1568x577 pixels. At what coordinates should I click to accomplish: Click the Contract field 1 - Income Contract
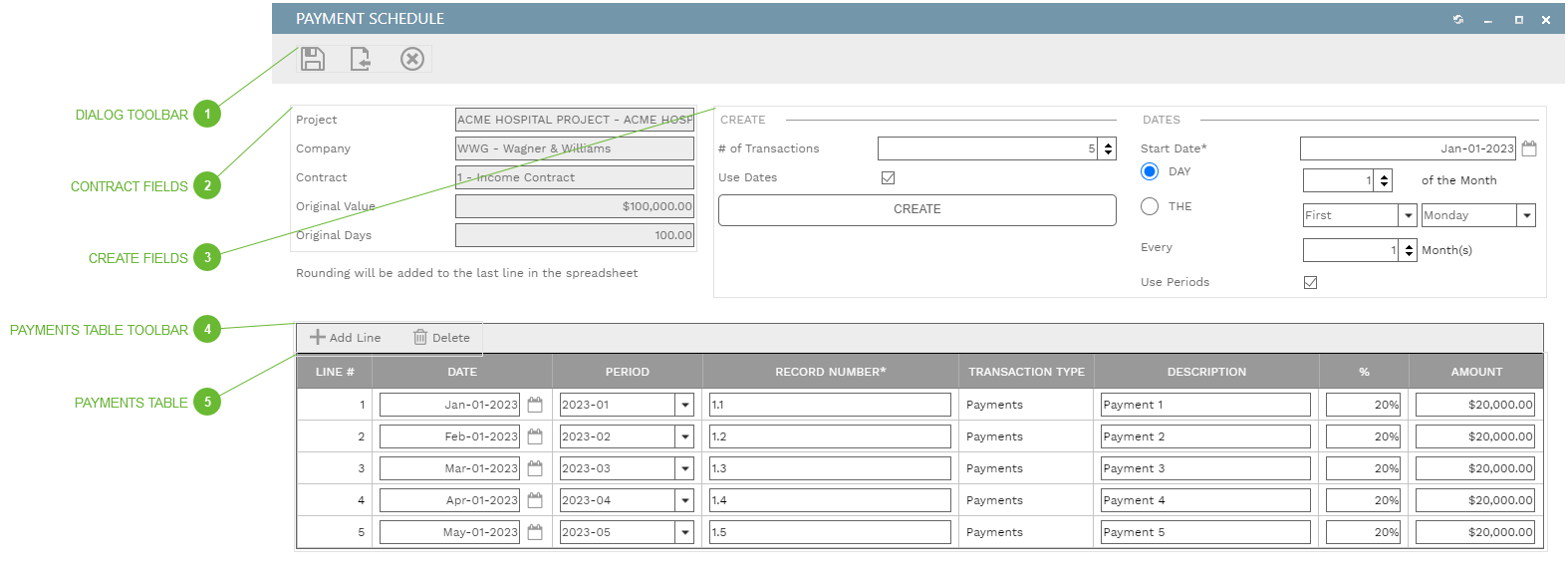[x=575, y=177]
